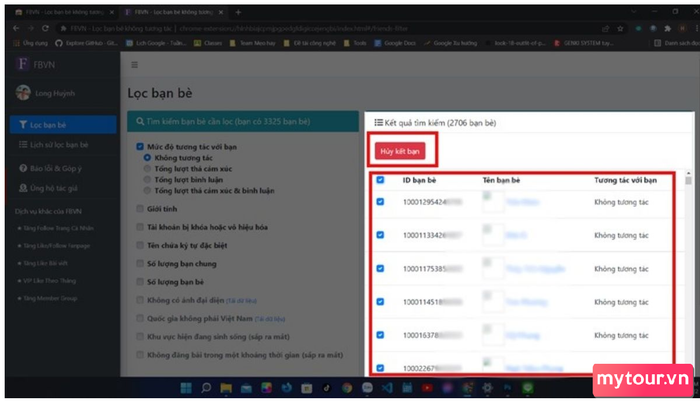
Task: Open Lịch sử lọc bạn bè in the sidebar
Action: tap(63, 144)
